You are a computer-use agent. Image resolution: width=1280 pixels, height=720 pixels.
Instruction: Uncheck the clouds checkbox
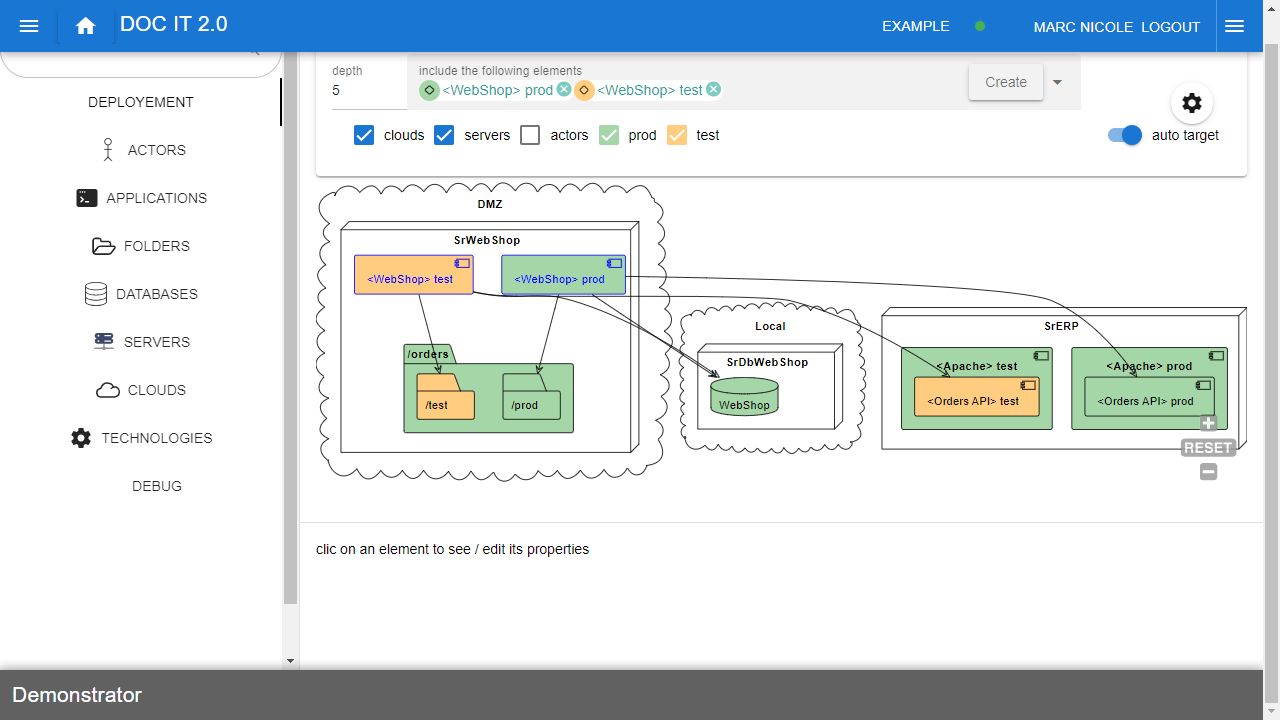364,135
